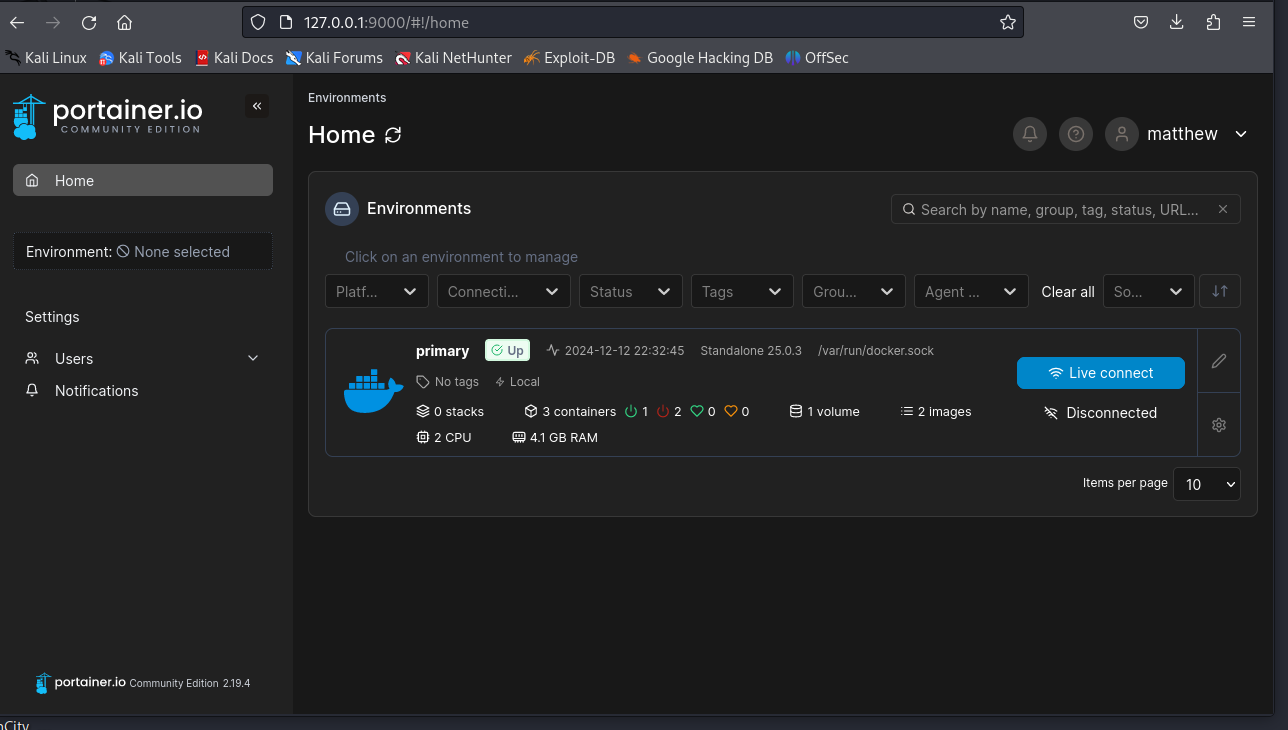Click the browser address bar
Screen dimensions: 1288x730
point(633,22)
